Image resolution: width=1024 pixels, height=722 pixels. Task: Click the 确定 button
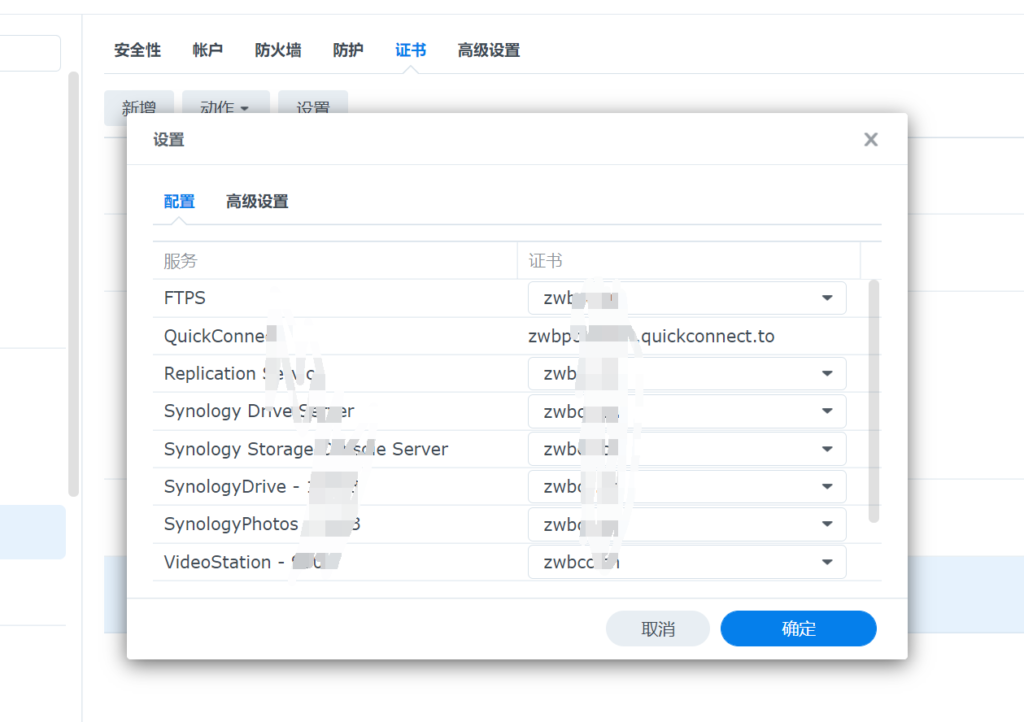[x=798, y=629]
